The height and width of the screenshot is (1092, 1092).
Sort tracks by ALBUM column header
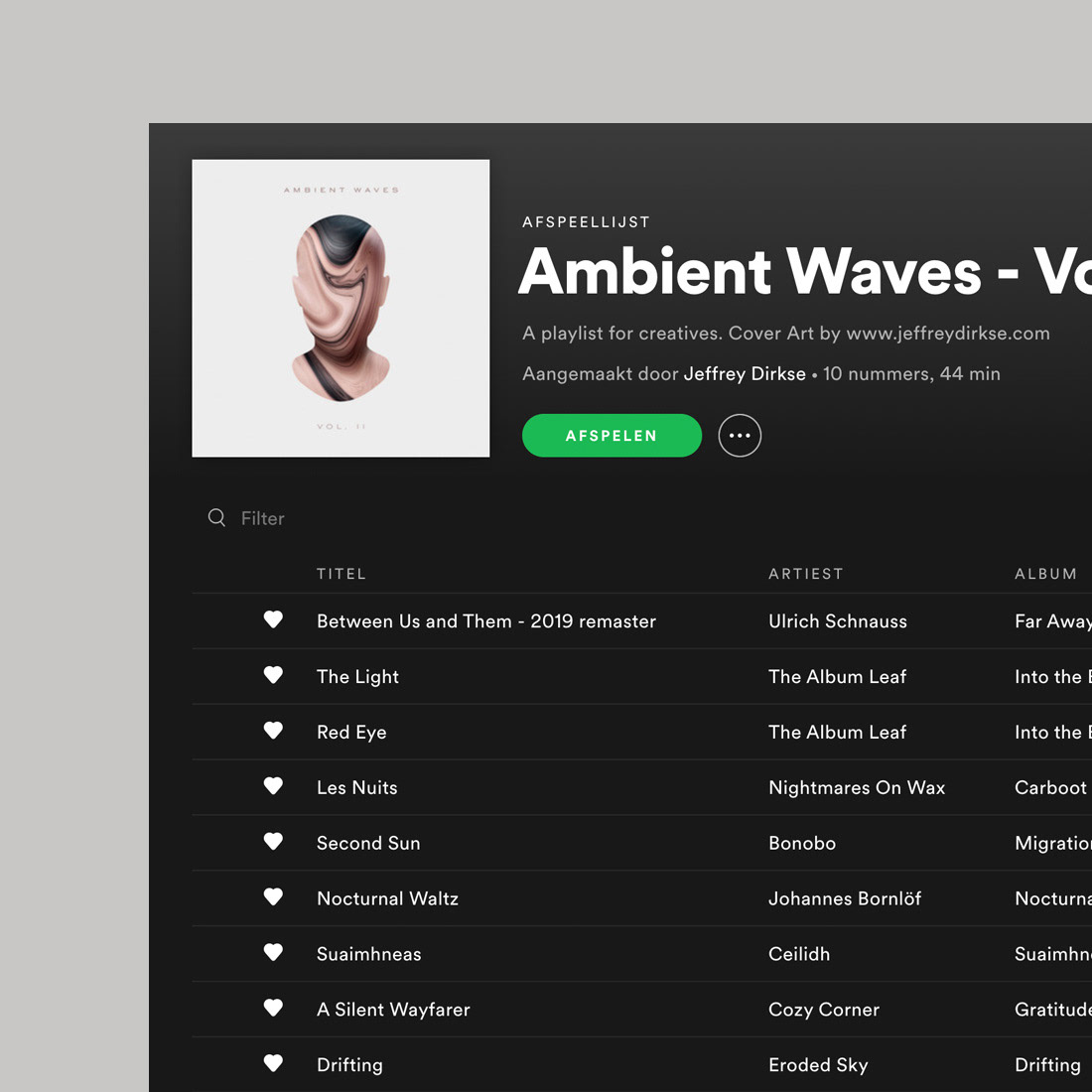(1045, 574)
